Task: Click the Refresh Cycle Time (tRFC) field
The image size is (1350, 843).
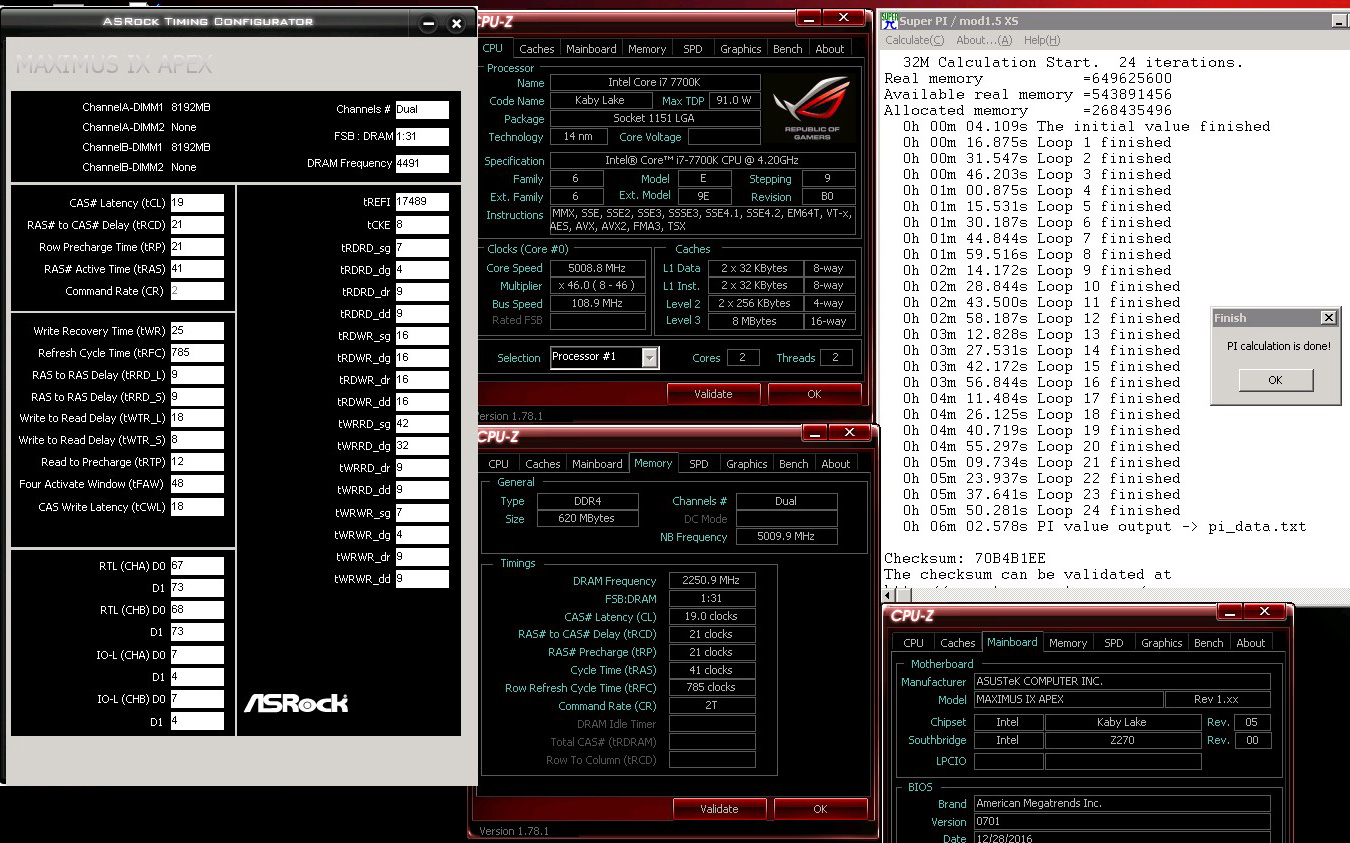Action: click(x=197, y=353)
